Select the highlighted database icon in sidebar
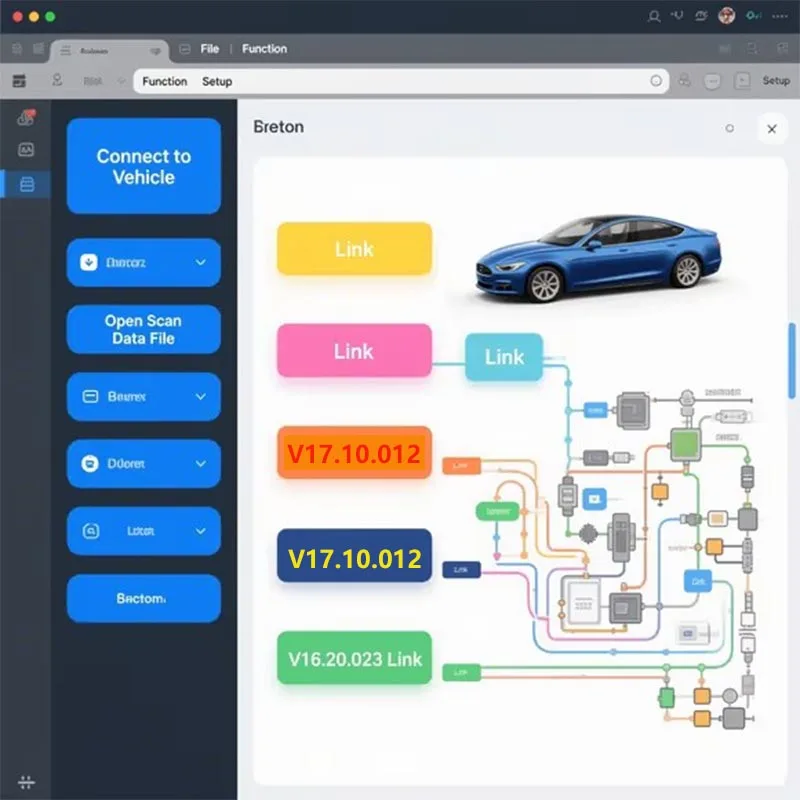800x800 pixels. (x=26, y=184)
